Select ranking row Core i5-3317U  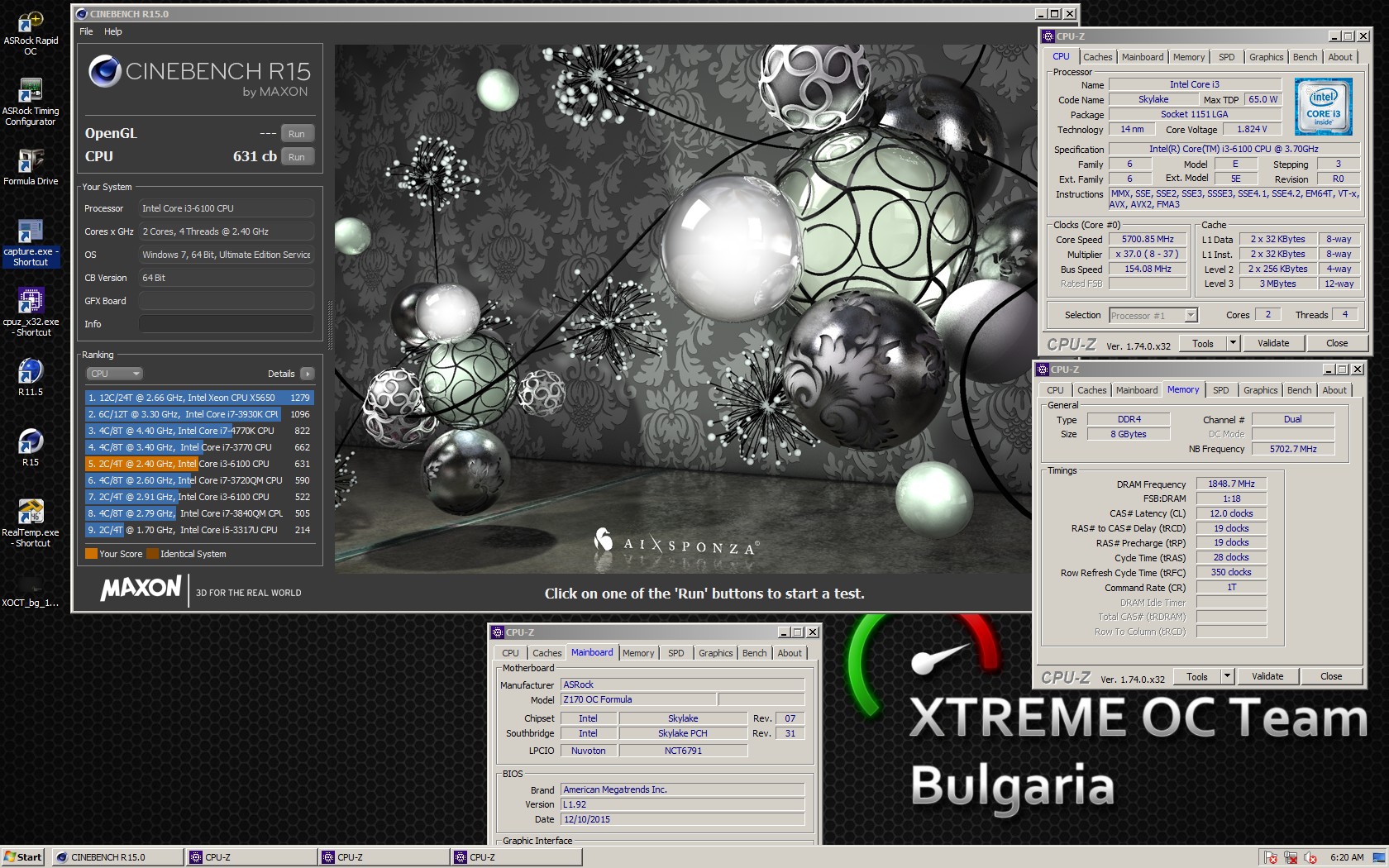[199, 530]
